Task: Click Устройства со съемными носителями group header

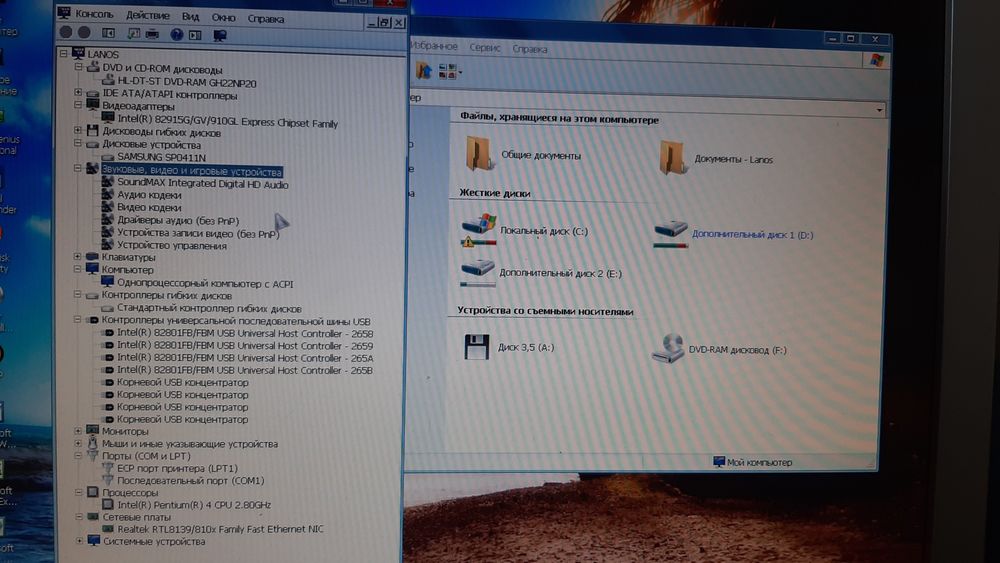Action: coord(545,311)
